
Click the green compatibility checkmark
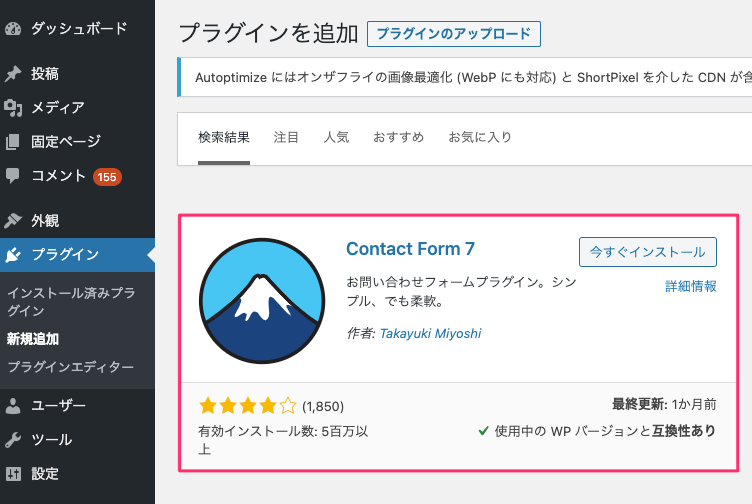coord(483,431)
